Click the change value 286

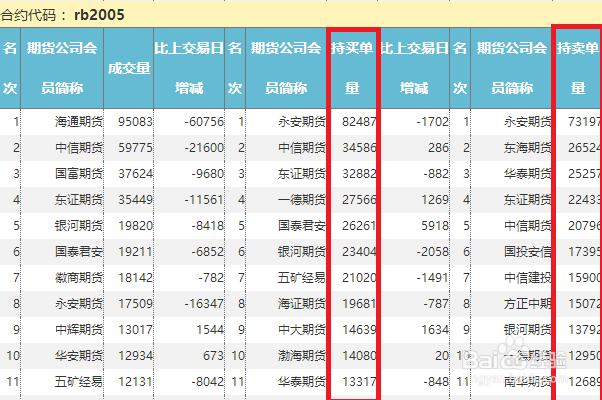coord(438,148)
